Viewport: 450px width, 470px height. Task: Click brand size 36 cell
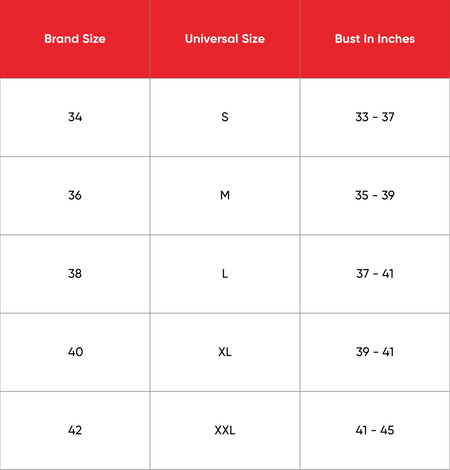click(75, 196)
